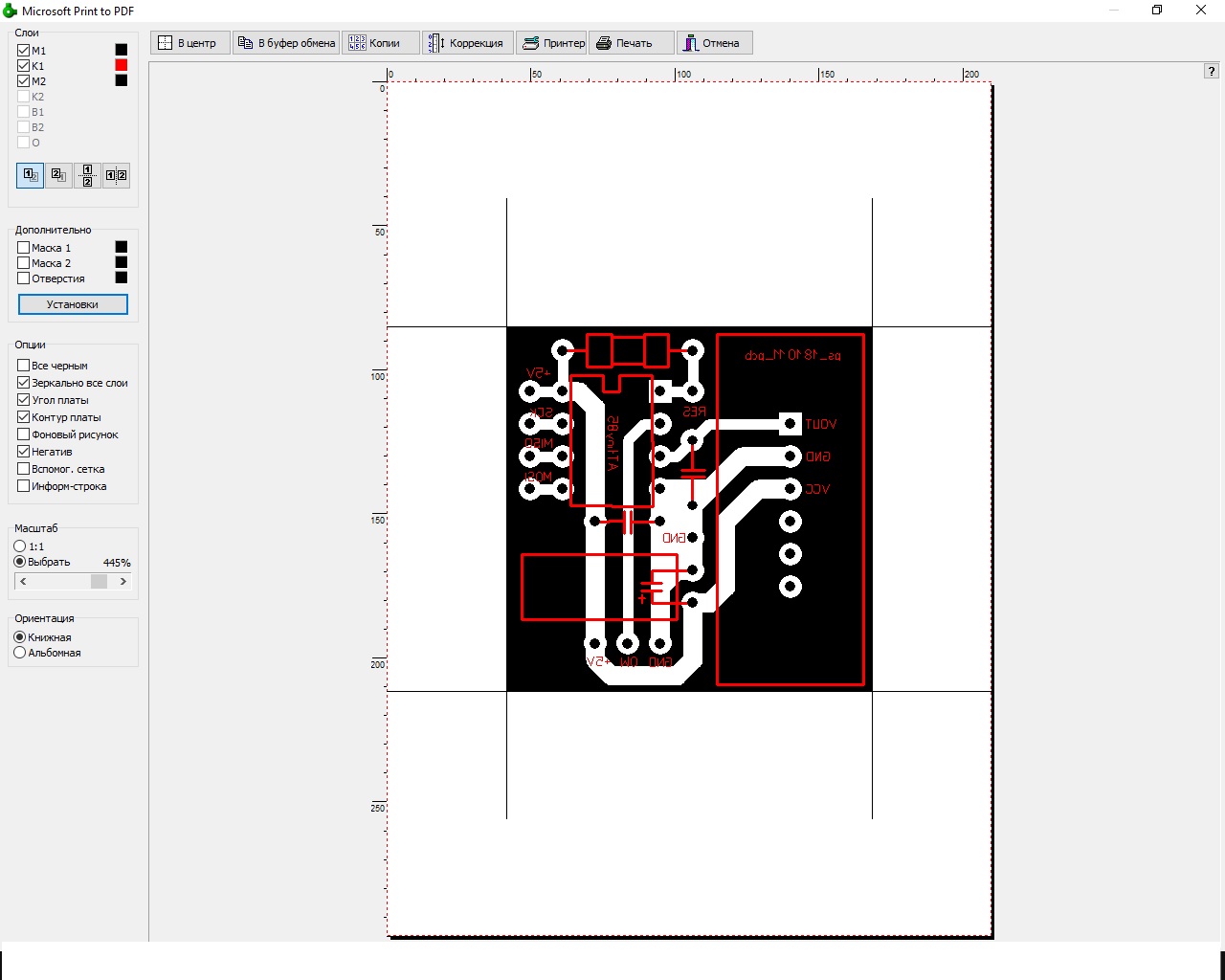Select the 1:1 scale radio button
1225x980 pixels.
[x=20, y=546]
